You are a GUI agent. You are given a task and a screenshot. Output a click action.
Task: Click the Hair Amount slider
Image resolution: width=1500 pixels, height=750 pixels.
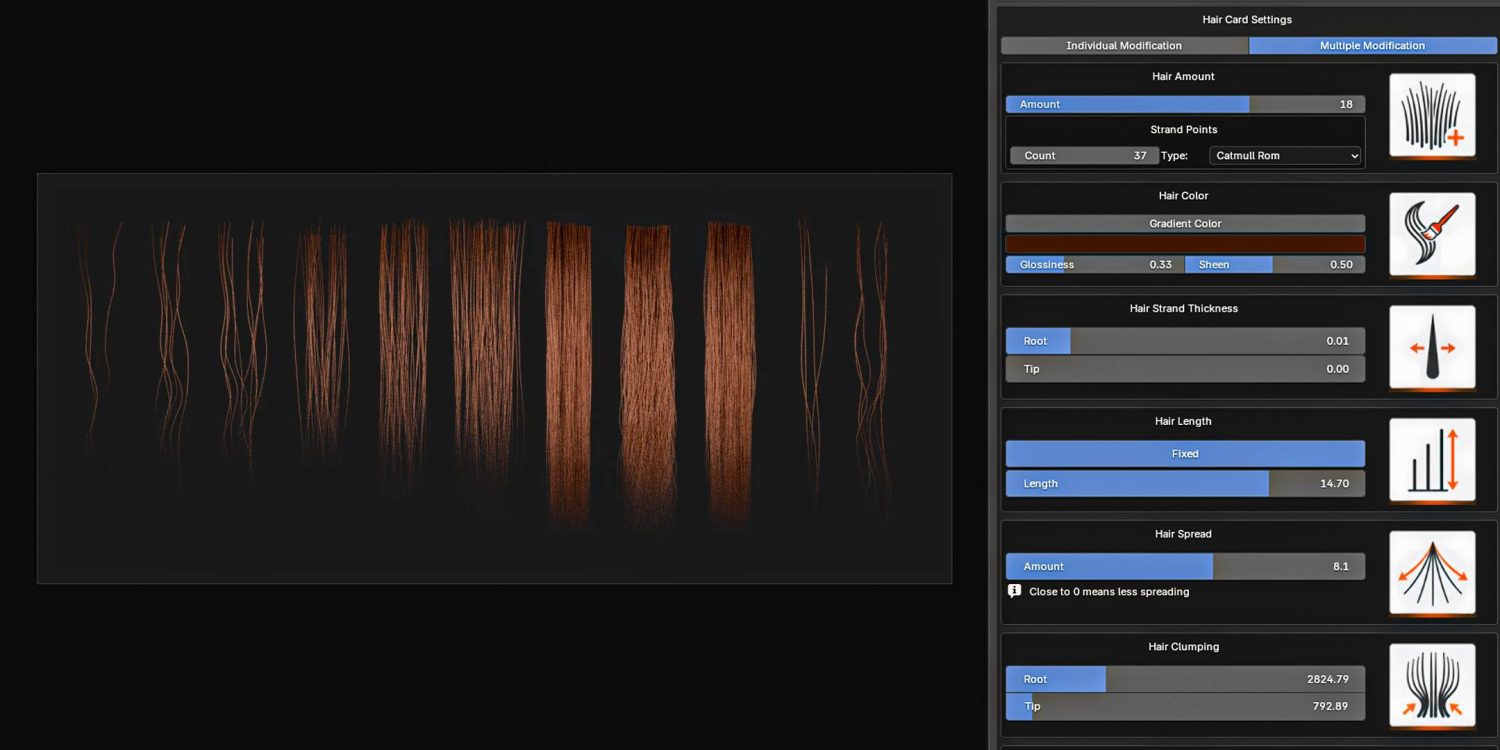pyautogui.click(x=1185, y=104)
